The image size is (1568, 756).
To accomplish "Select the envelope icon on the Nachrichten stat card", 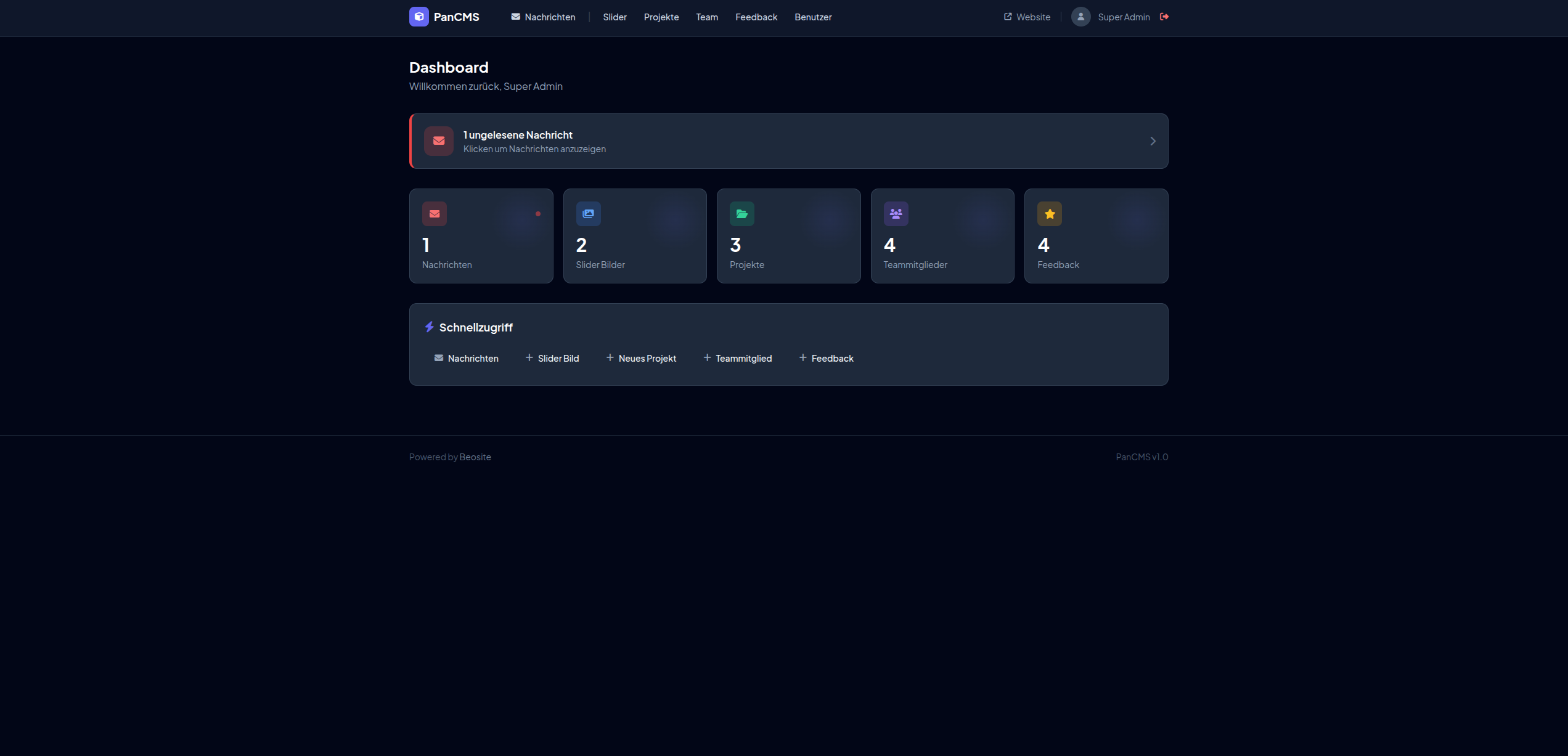I will pyautogui.click(x=435, y=214).
